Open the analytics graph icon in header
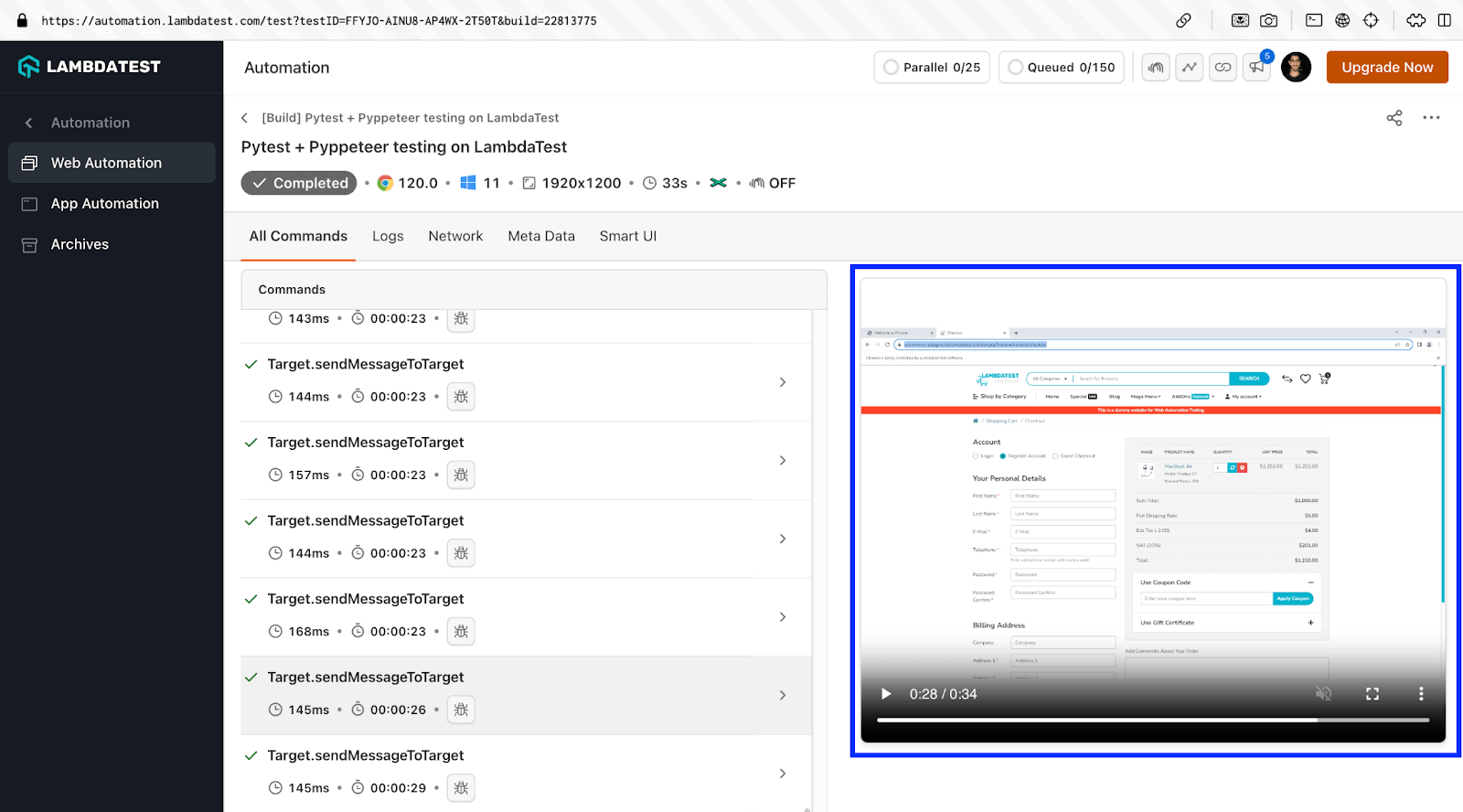1463x812 pixels. (1190, 68)
